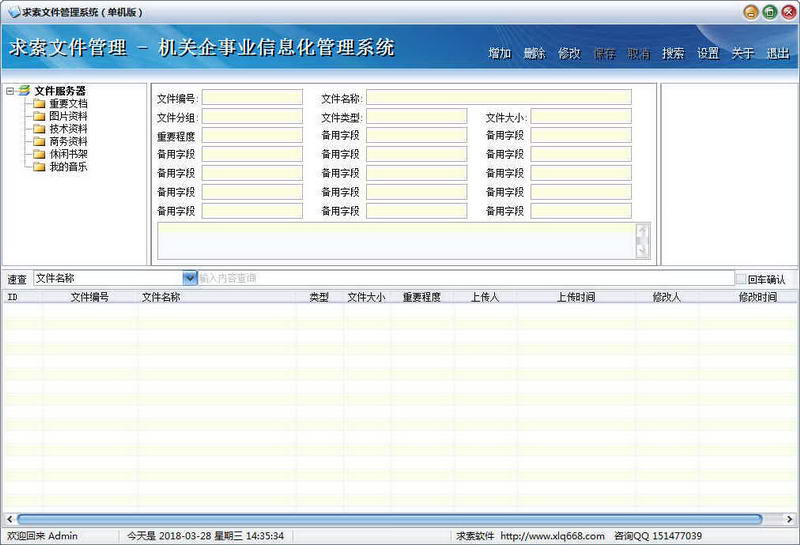
Task: Click the 取消 (Cancel) toolbar button
Action: (x=639, y=53)
